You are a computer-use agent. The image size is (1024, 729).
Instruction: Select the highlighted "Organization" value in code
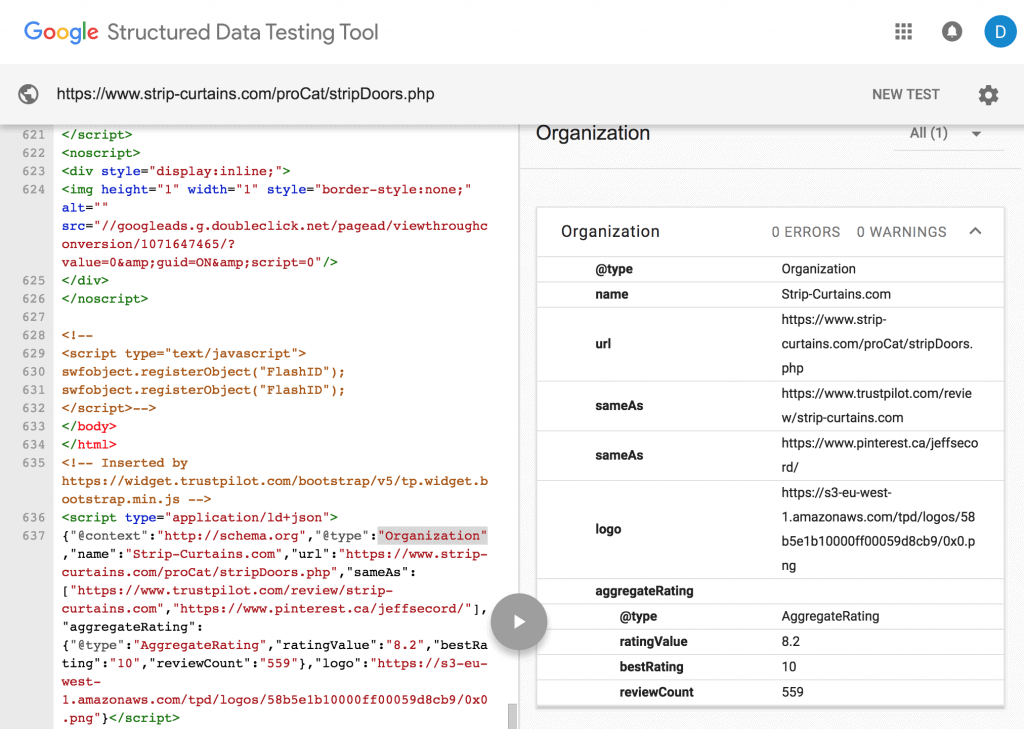432,536
